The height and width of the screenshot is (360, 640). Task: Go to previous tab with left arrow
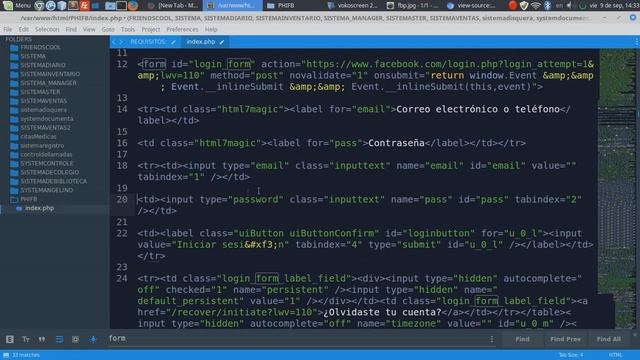pos(114,42)
